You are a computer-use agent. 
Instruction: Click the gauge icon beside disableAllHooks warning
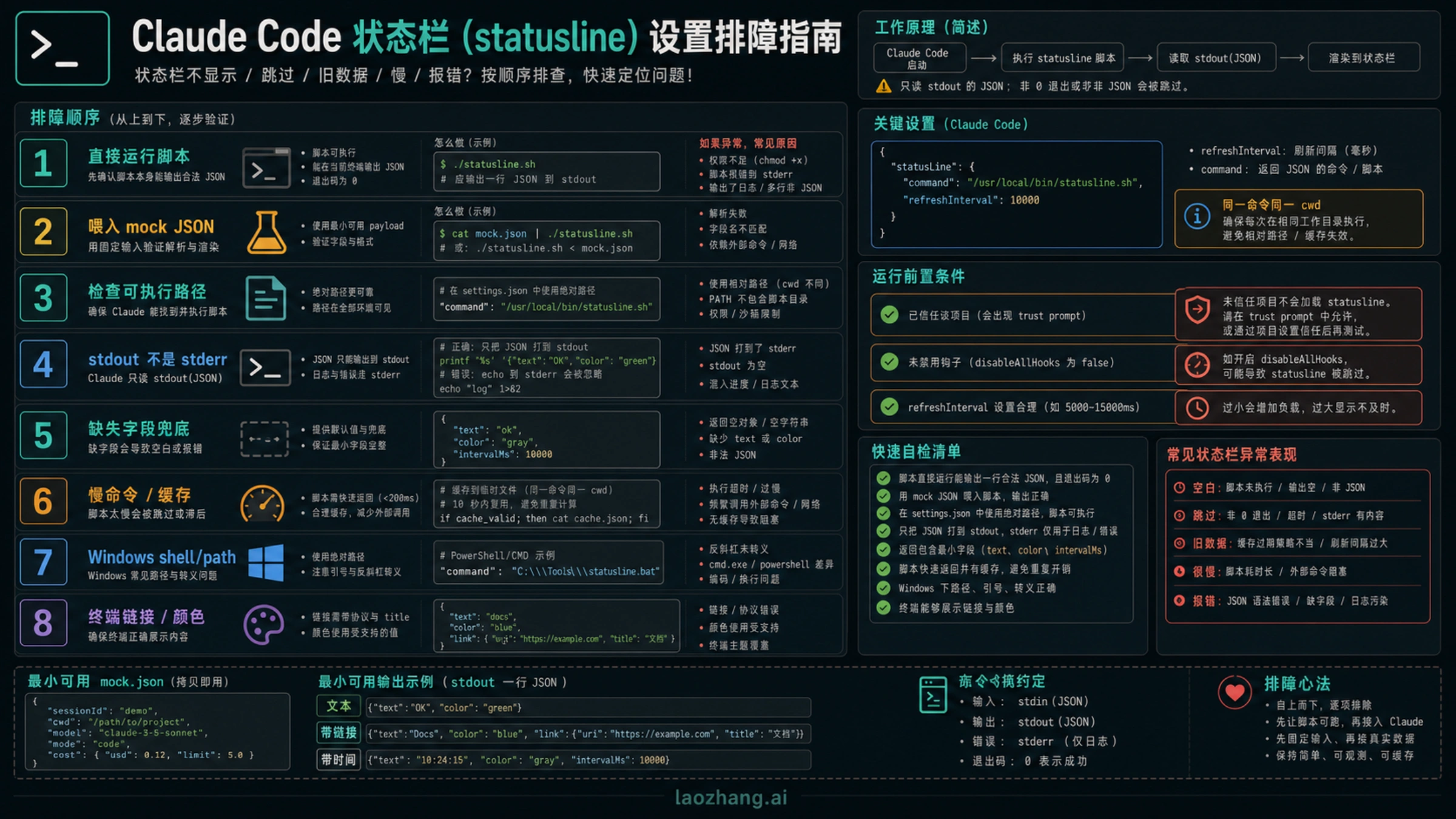click(x=1198, y=365)
